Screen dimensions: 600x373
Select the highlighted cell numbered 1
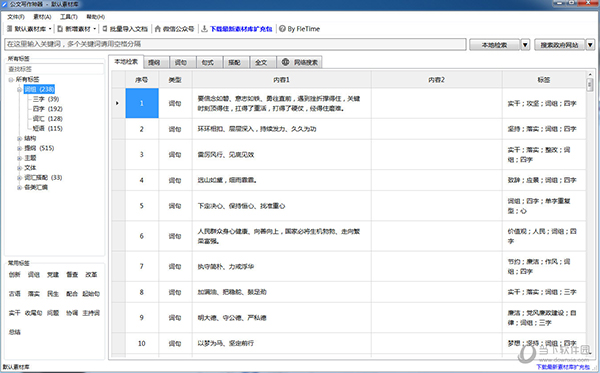click(x=142, y=103)
